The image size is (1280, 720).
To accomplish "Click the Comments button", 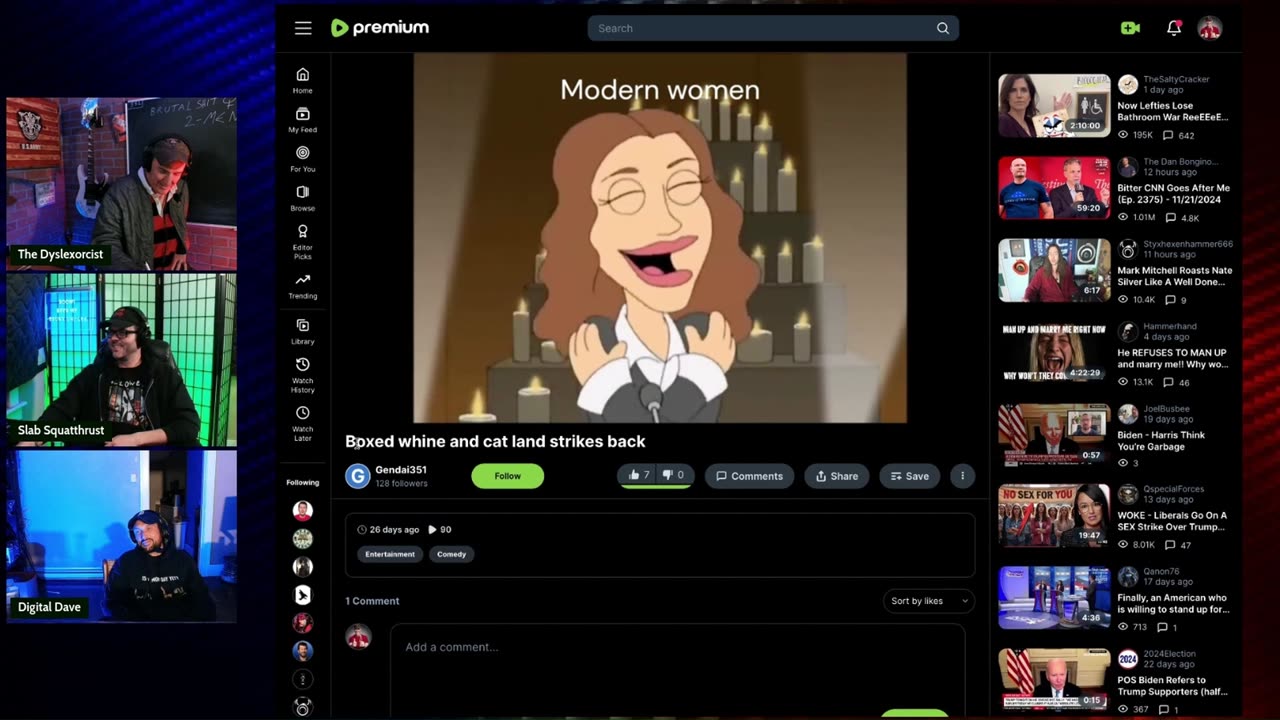I will [x=749, y=476].
